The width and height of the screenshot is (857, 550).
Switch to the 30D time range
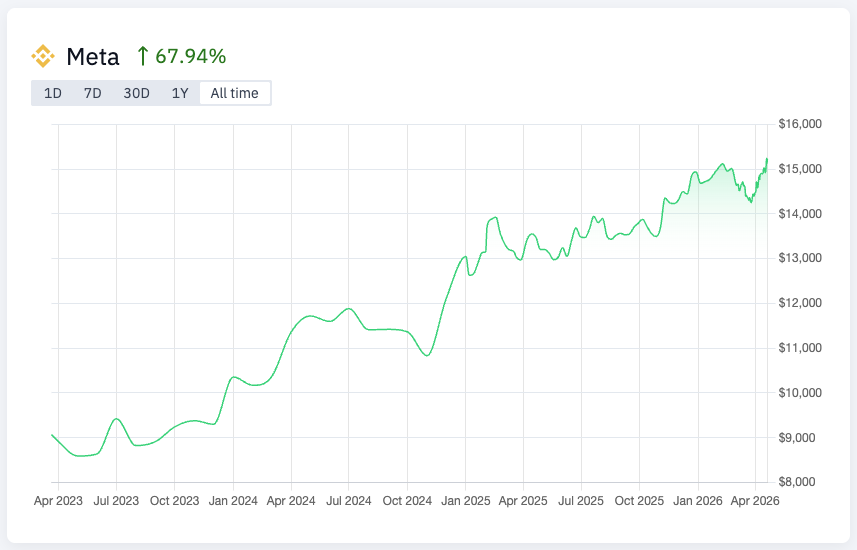[x=136, y=93]
